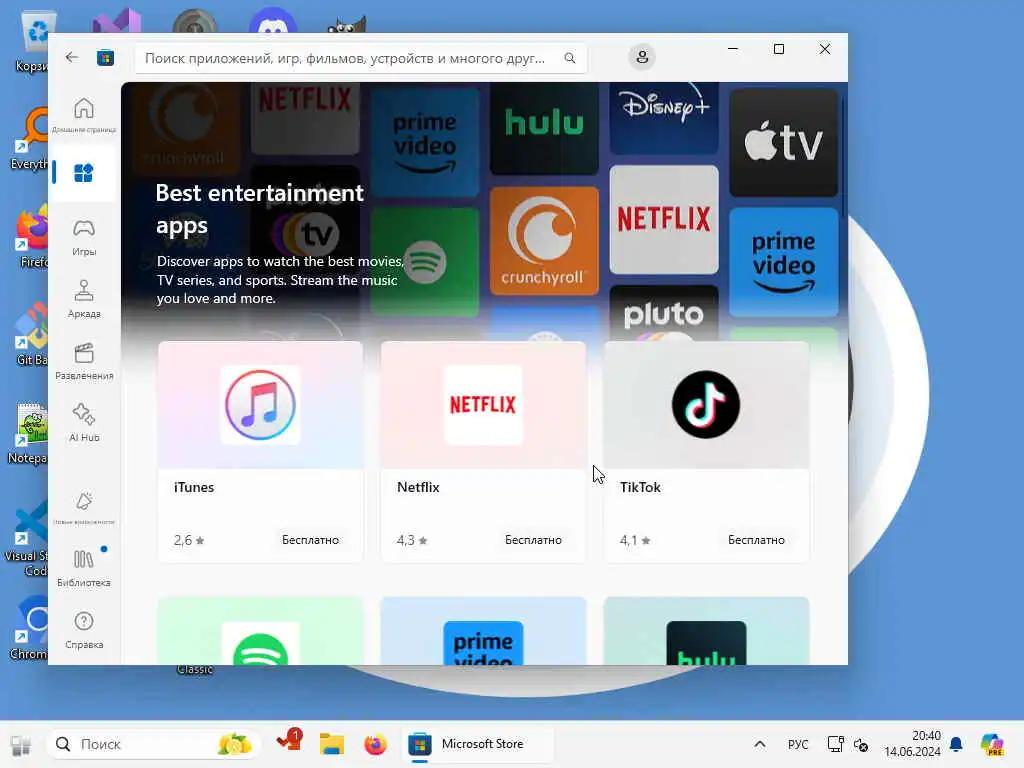Open the notification bell in the tray

(956, 744)
